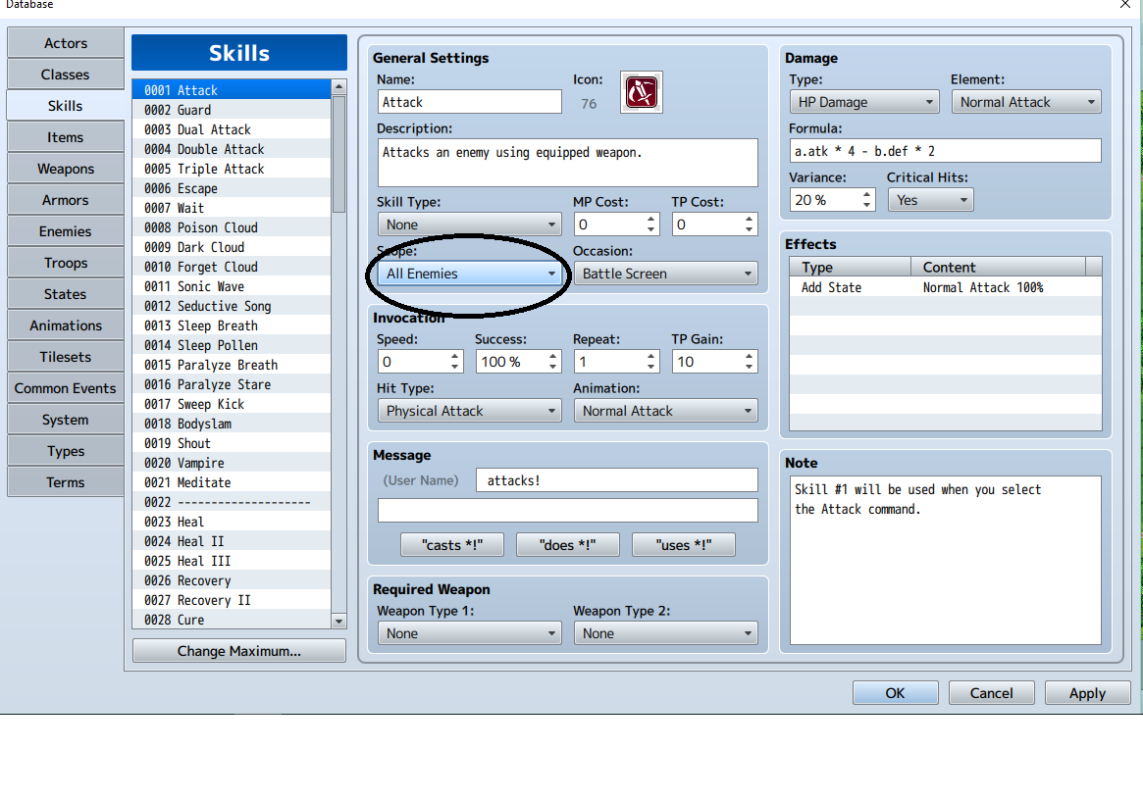This screenshot has width=1143, height=800.
Task: Open the Items tab
Action: point(66,137)
